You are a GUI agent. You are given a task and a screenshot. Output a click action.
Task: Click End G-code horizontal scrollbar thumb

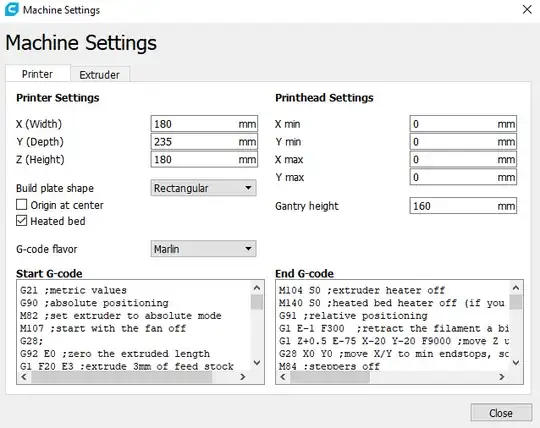(x=330, y=377)
